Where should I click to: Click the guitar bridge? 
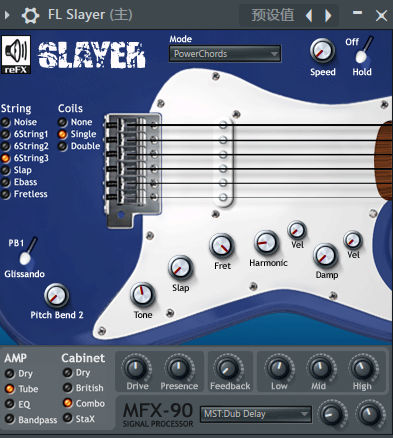click(x=133, y=170)
